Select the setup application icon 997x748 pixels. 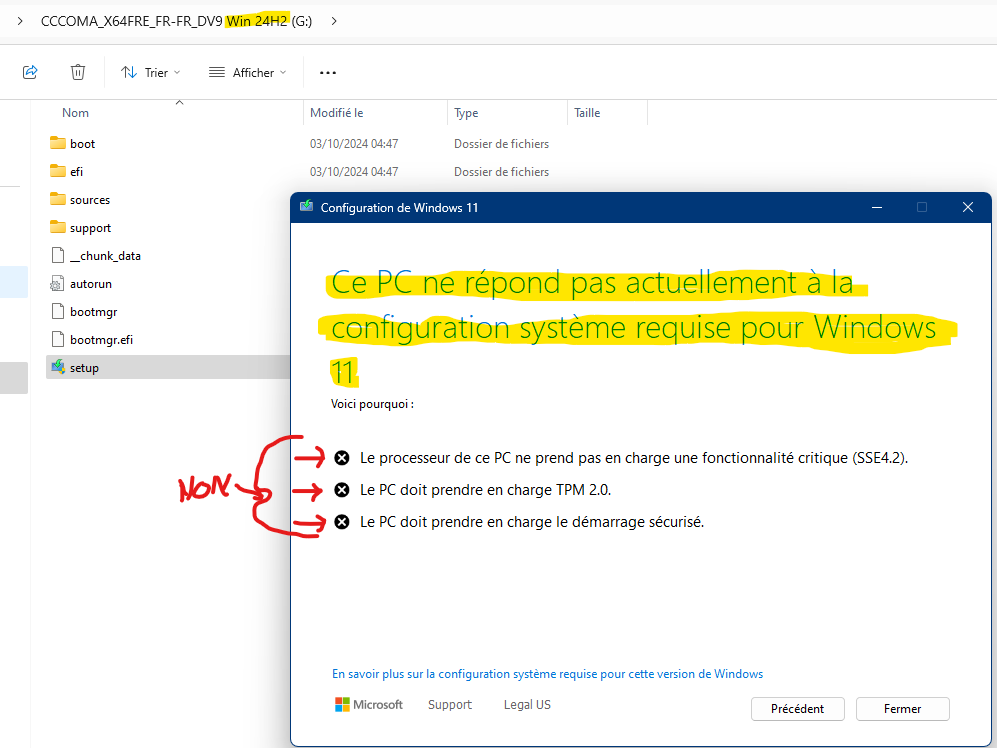pos(58,367)
